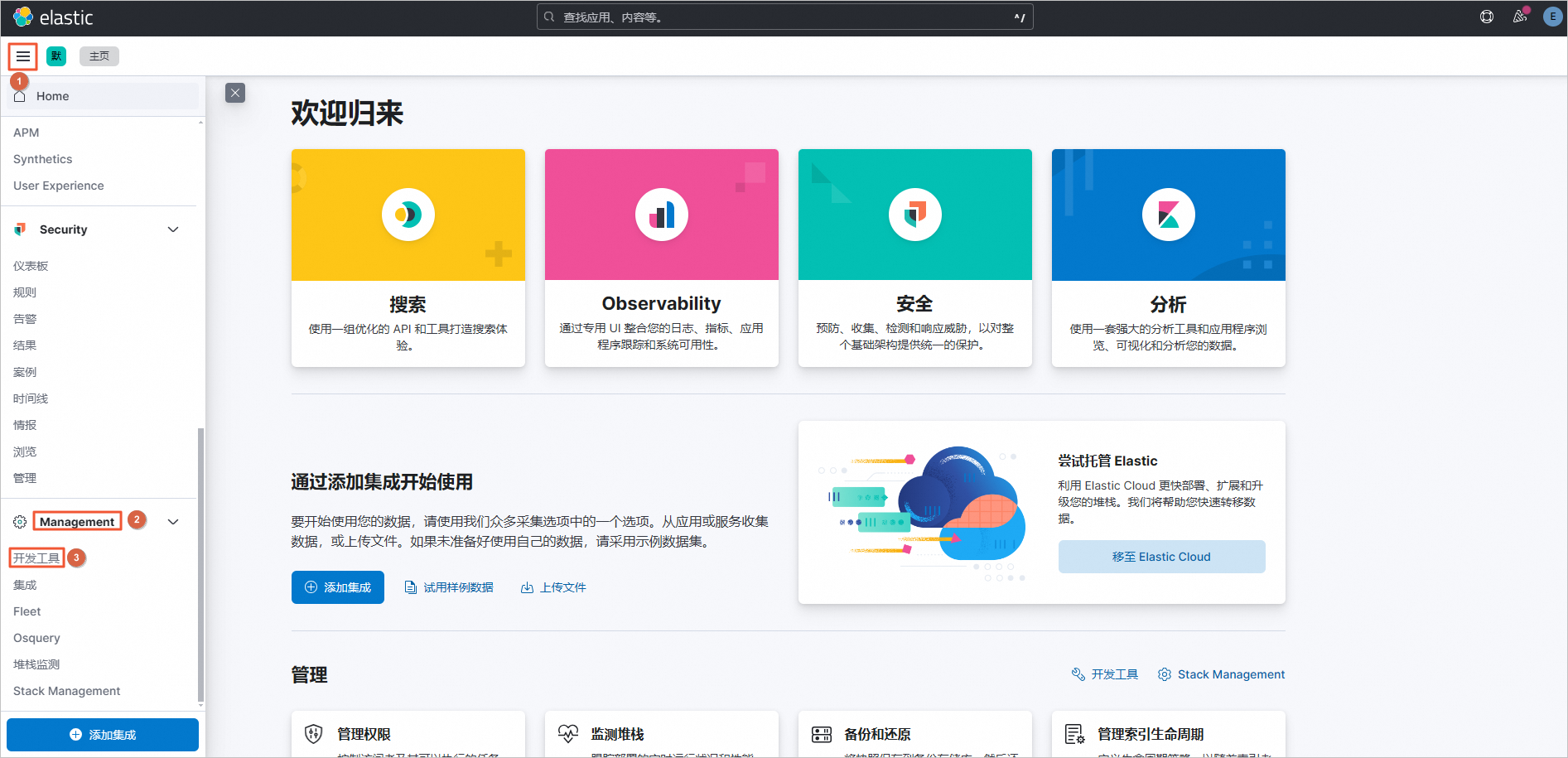Open the Stack Management link in 管理 section
This screenshot has width=1568, height=758.
click(1222, 674)
